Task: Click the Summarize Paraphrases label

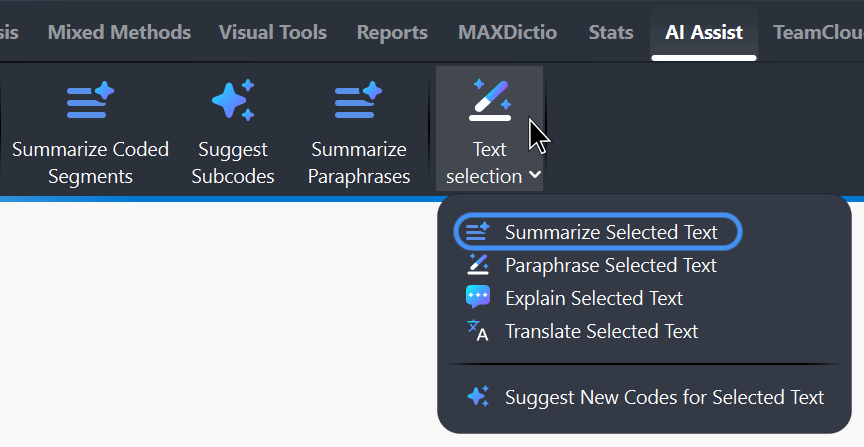Action: point(359,163)
